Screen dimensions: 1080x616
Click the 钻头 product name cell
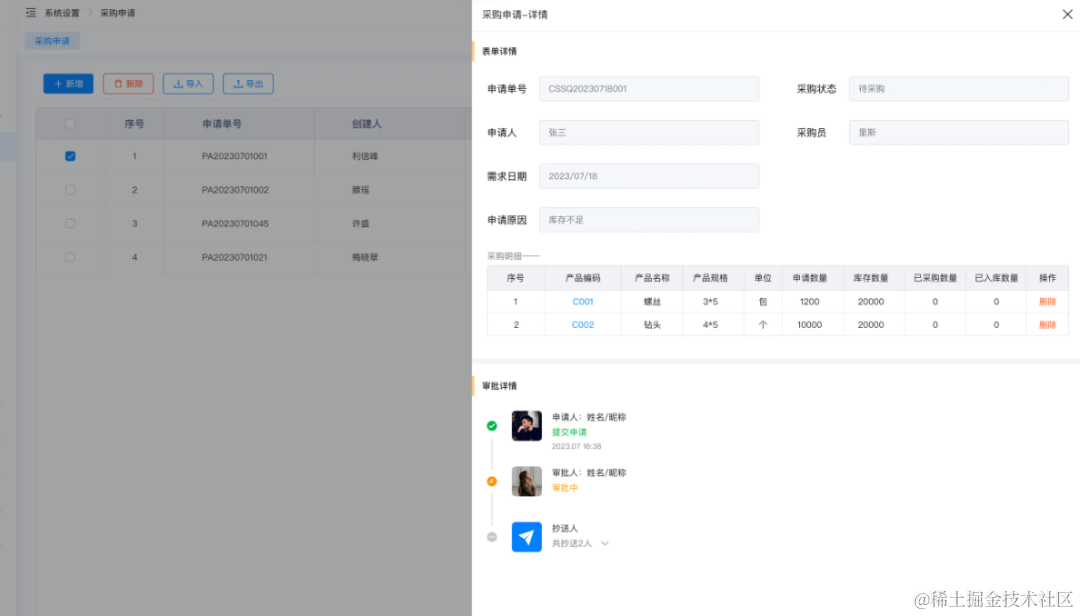652,325
